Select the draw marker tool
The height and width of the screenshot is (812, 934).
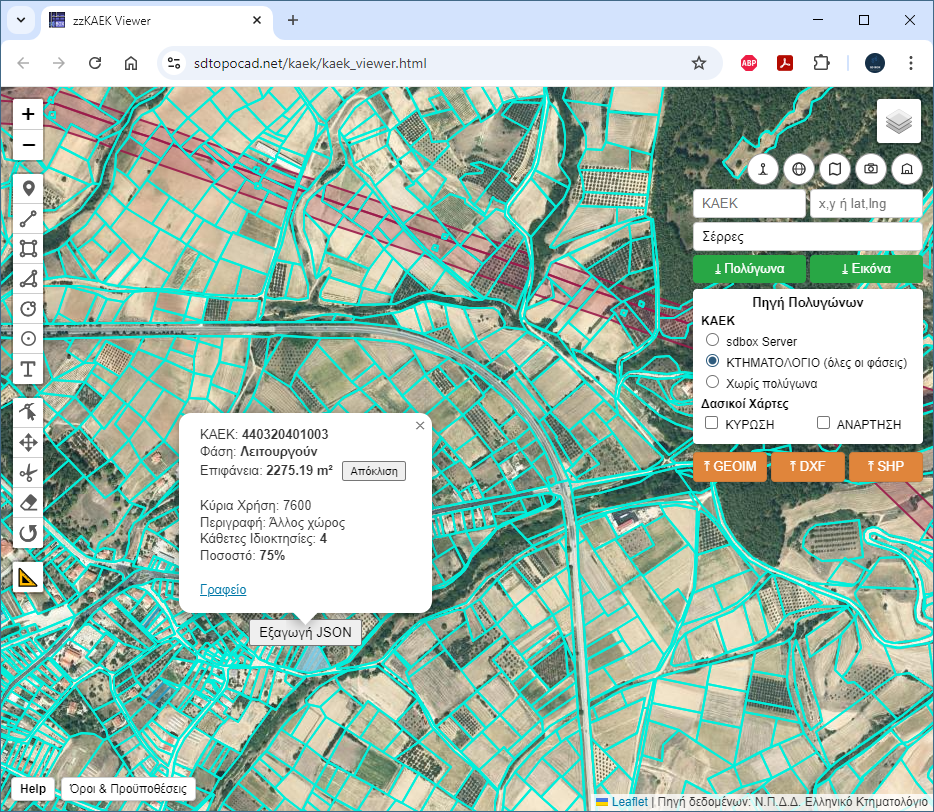28,188
